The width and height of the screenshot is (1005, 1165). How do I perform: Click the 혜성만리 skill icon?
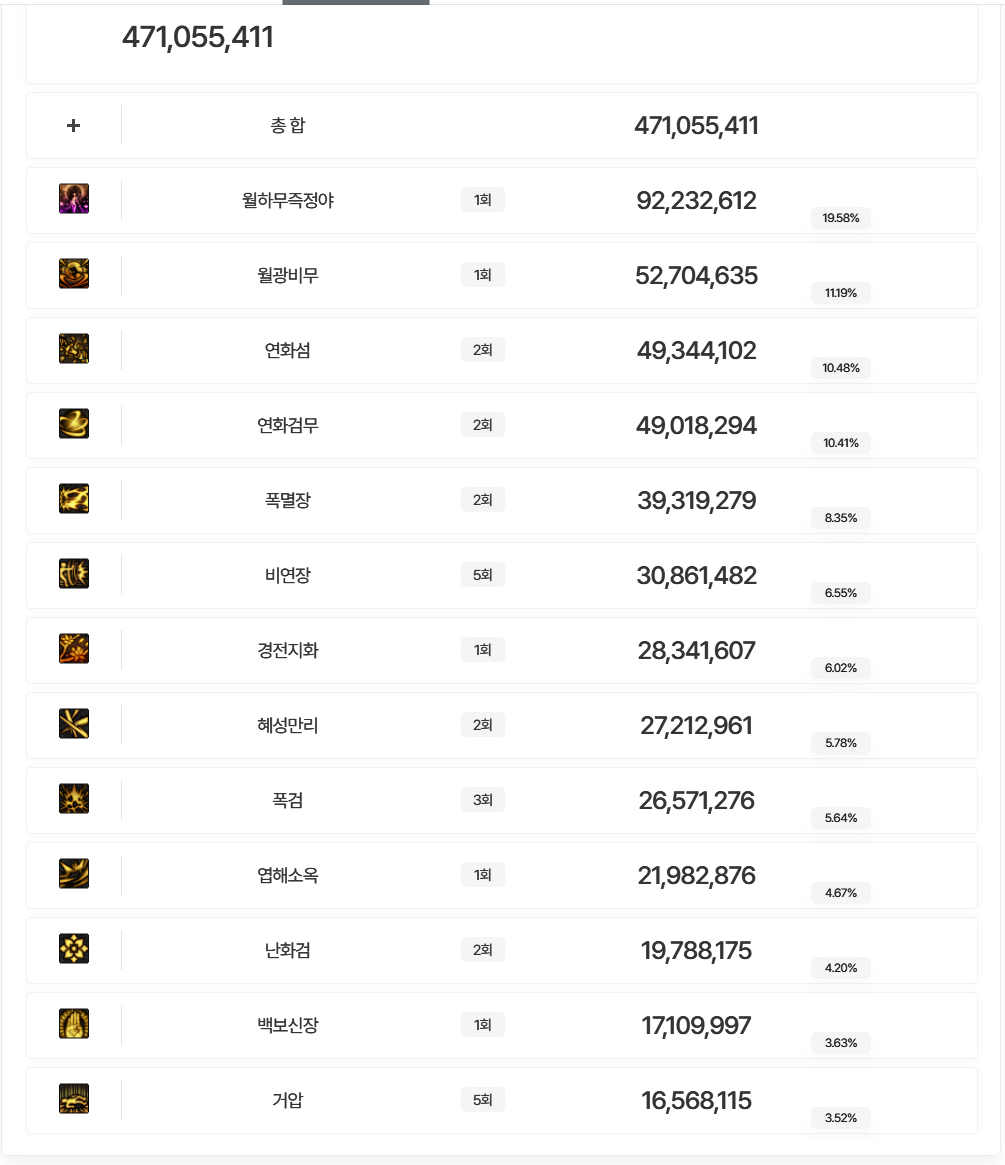tap(74, 724)
